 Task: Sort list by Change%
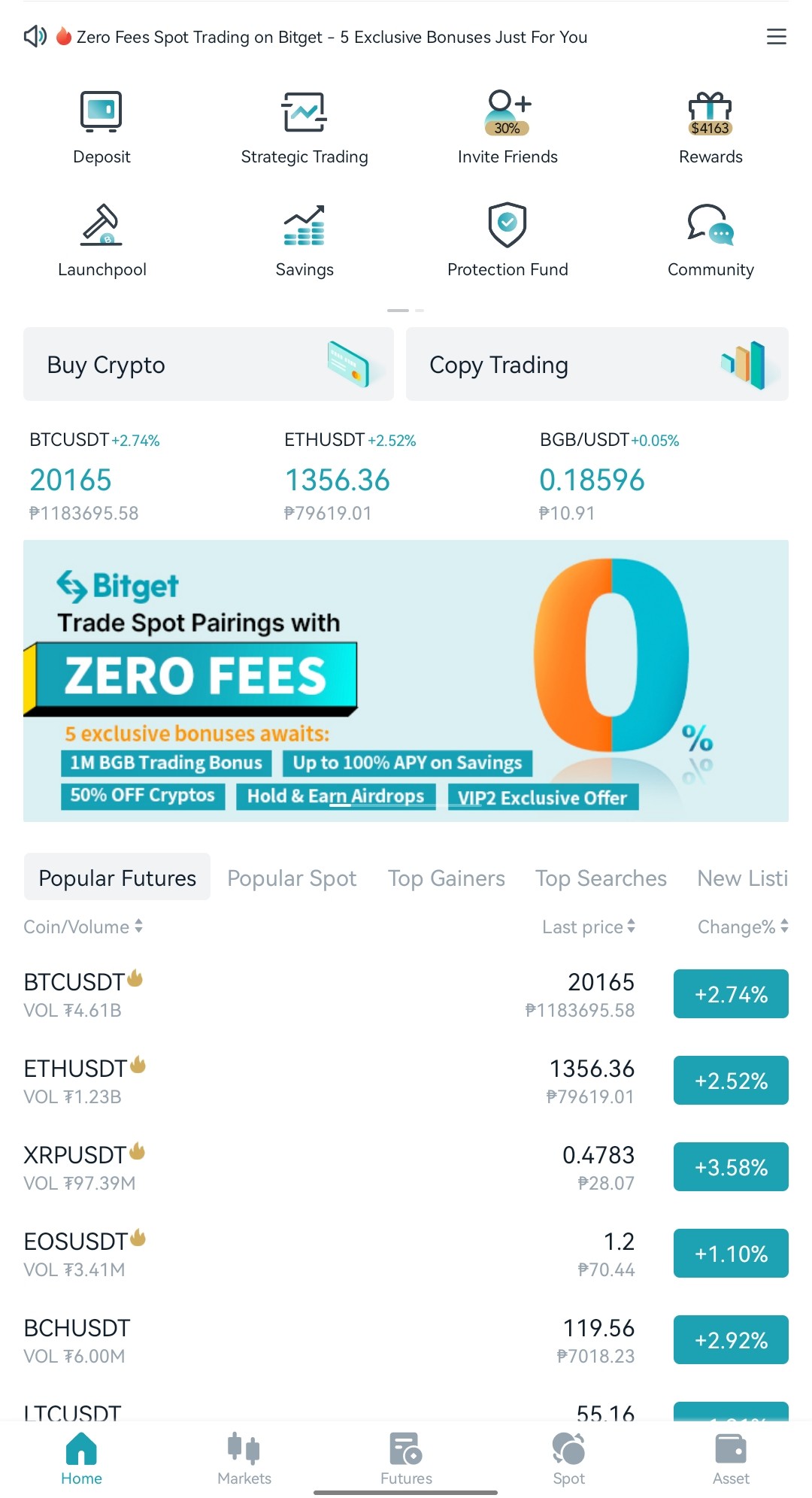(x=743, y=926)
